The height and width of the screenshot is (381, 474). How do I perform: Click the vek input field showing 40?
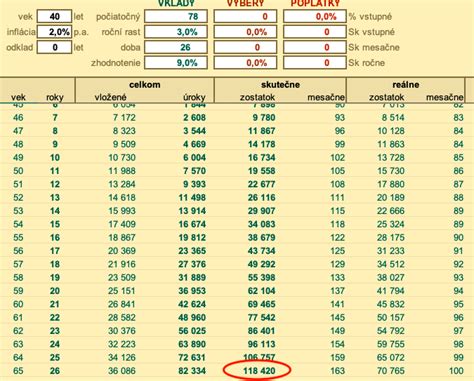click(x=54, y=16)
